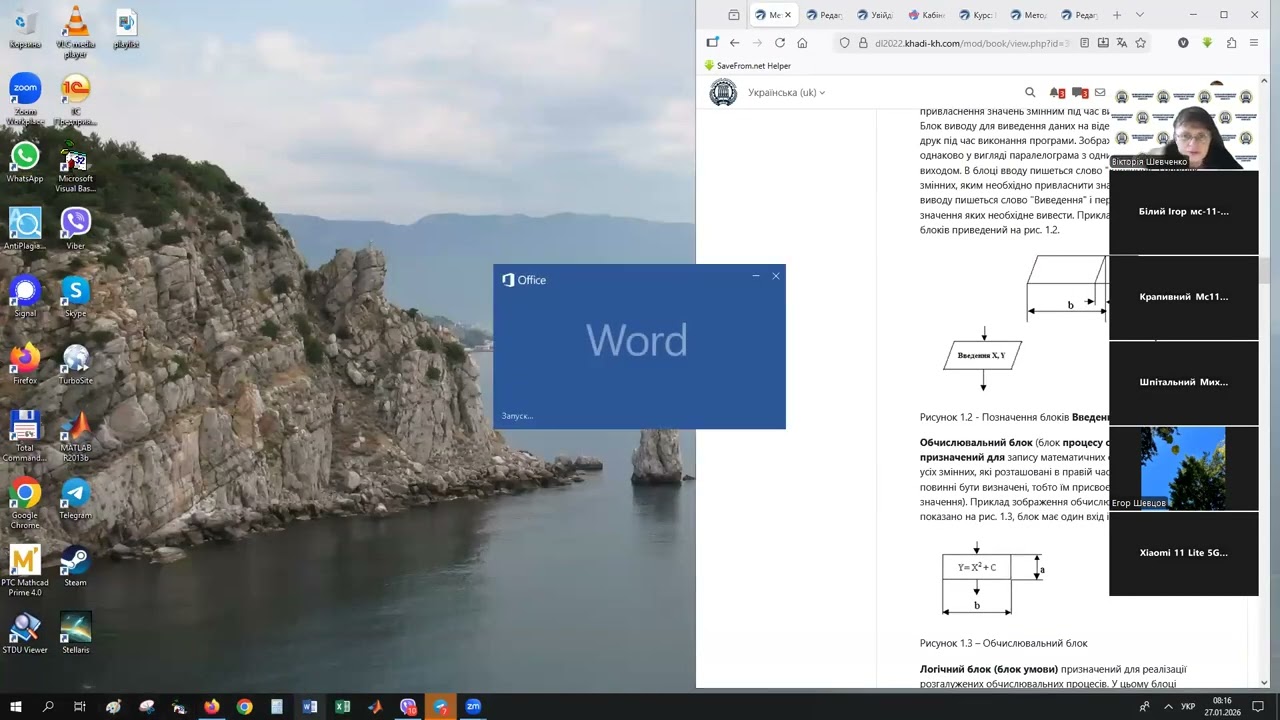
Task: Open the TurboSite desktop shortcut
Action: pos(75,364)
